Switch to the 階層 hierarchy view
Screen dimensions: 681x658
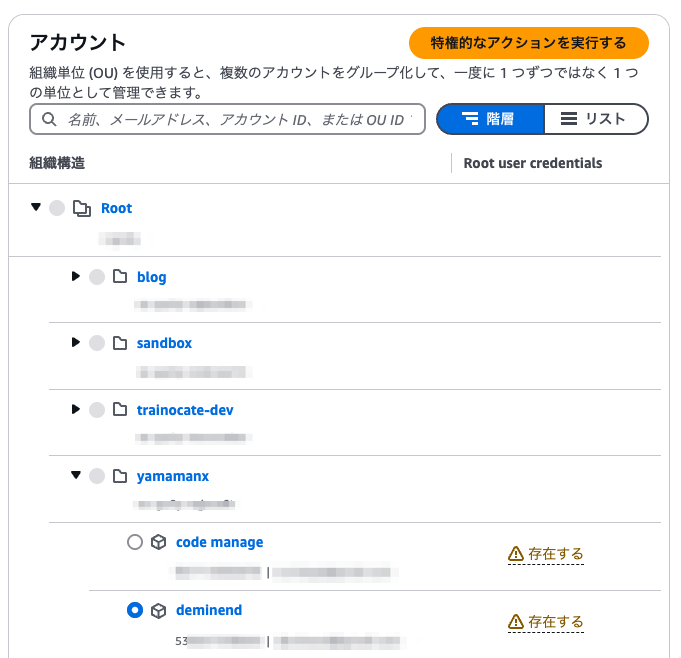click(x=490, y=119)
